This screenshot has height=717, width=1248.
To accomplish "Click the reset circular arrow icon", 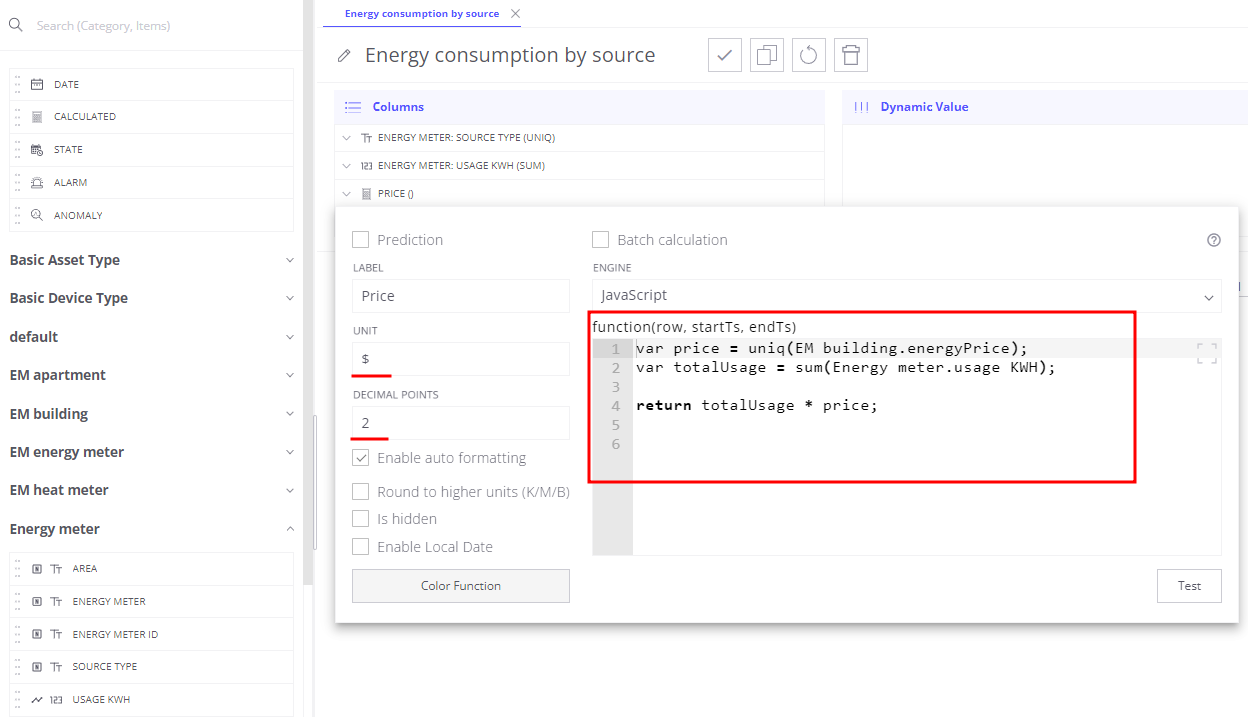I will pos(809,55).
